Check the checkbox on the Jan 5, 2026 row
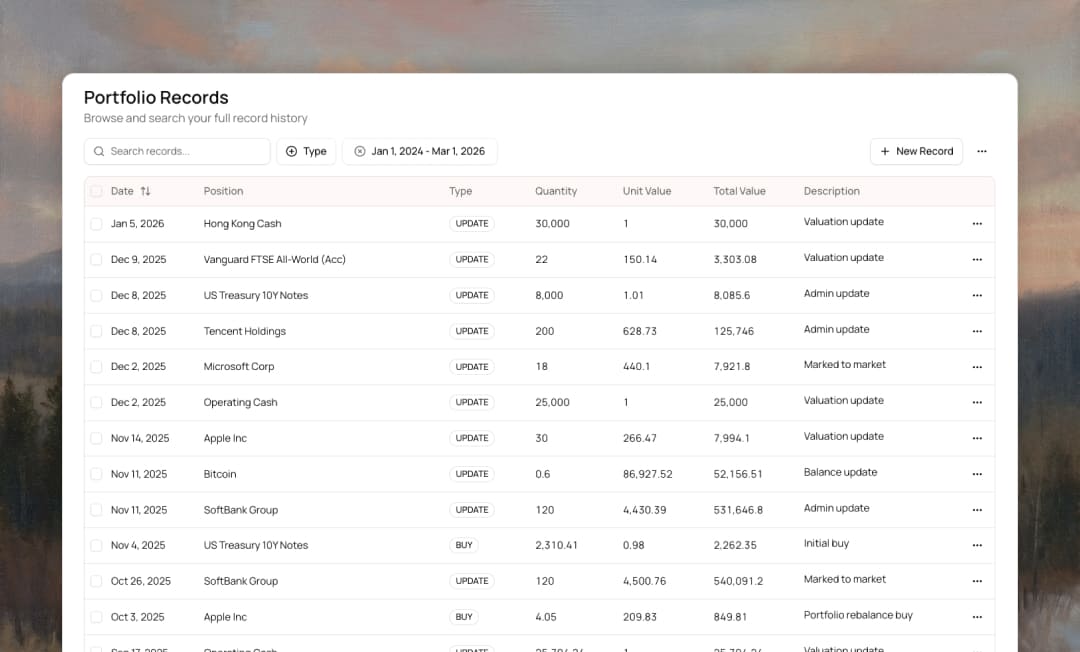Viewport: 1080px width, 652px height. pos(96,223)
